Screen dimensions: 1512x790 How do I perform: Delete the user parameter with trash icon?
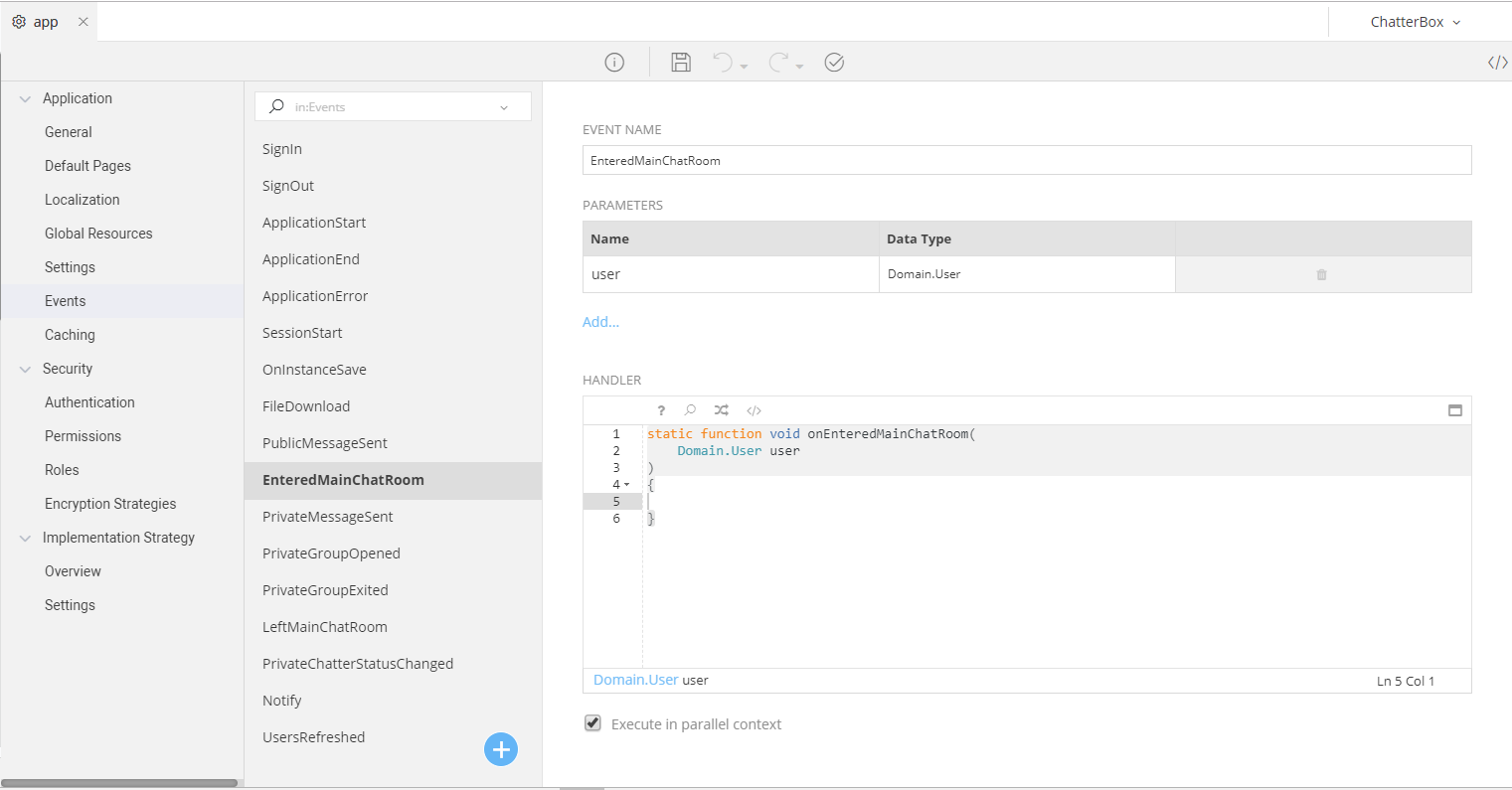coord(1321,274)
